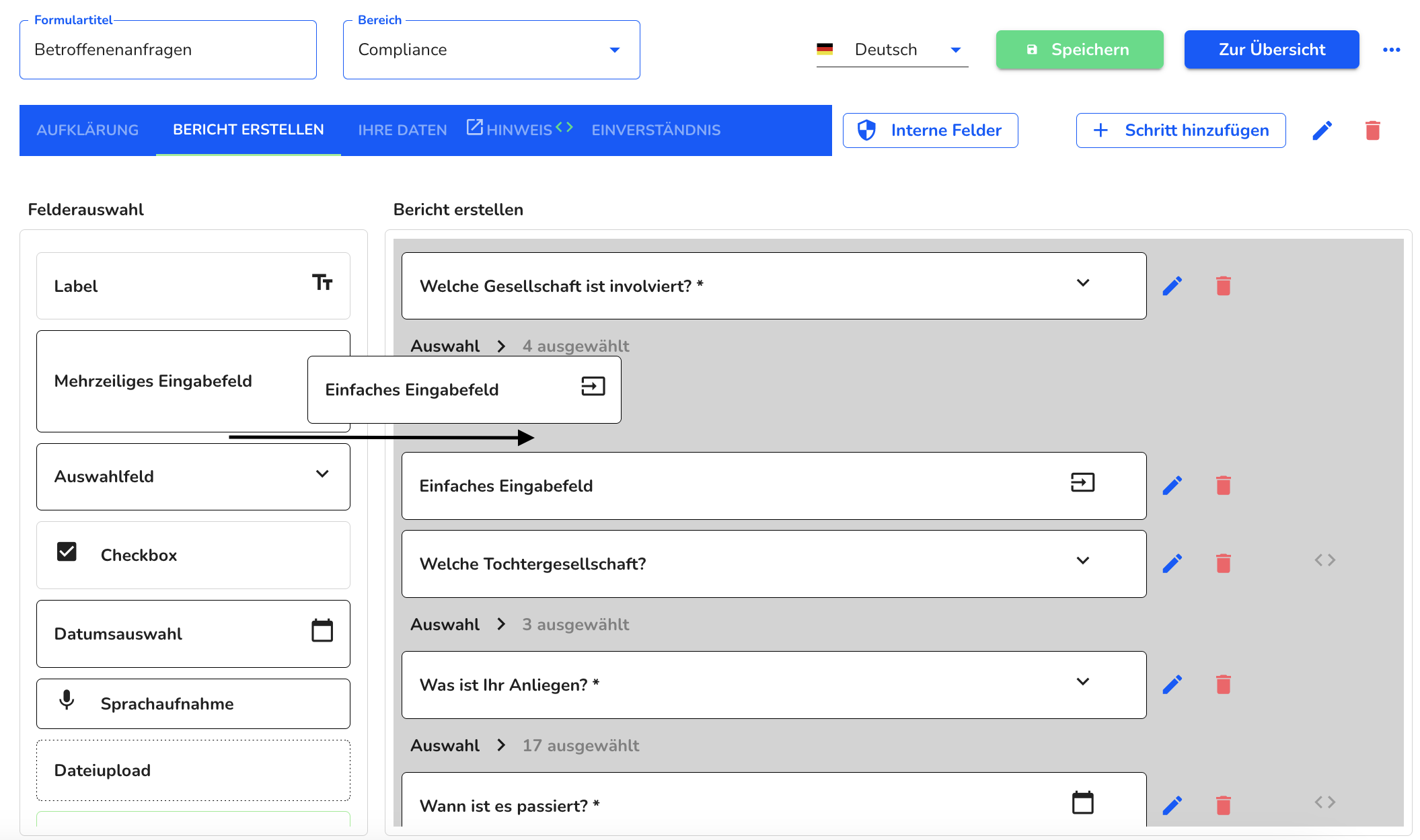The image size is (1420, 840).
Task: Click '17 ausgewählt' text
Action: 581,745
